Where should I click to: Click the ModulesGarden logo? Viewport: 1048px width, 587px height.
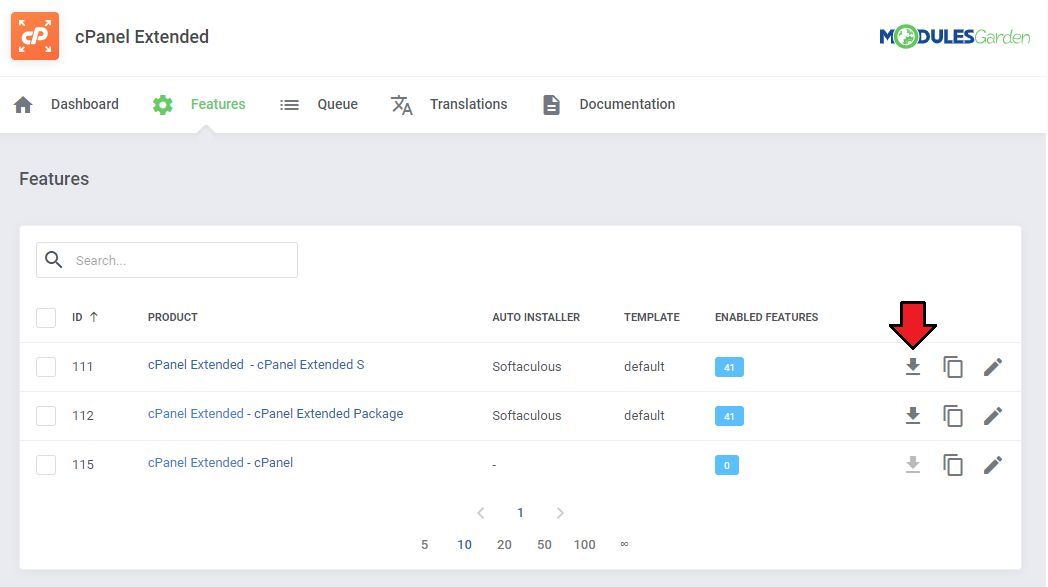tap(954, 37)
